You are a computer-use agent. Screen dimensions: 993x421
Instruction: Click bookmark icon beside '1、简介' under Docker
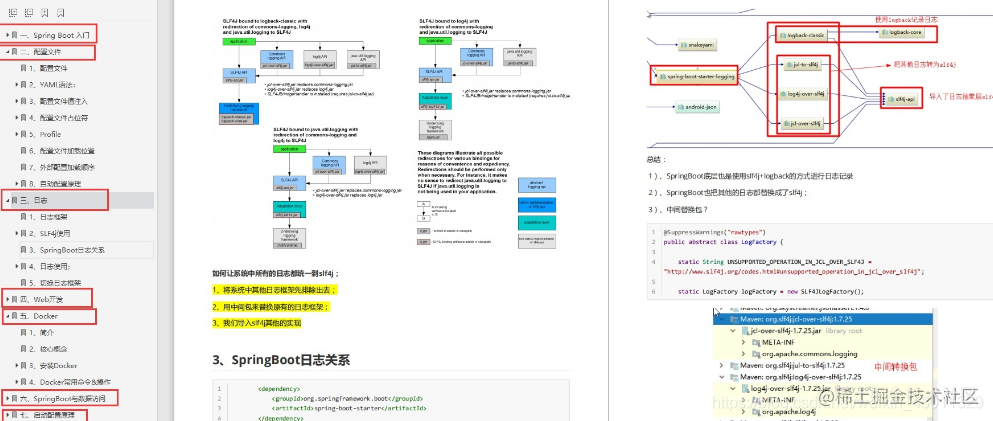click(x=23, y=332)
